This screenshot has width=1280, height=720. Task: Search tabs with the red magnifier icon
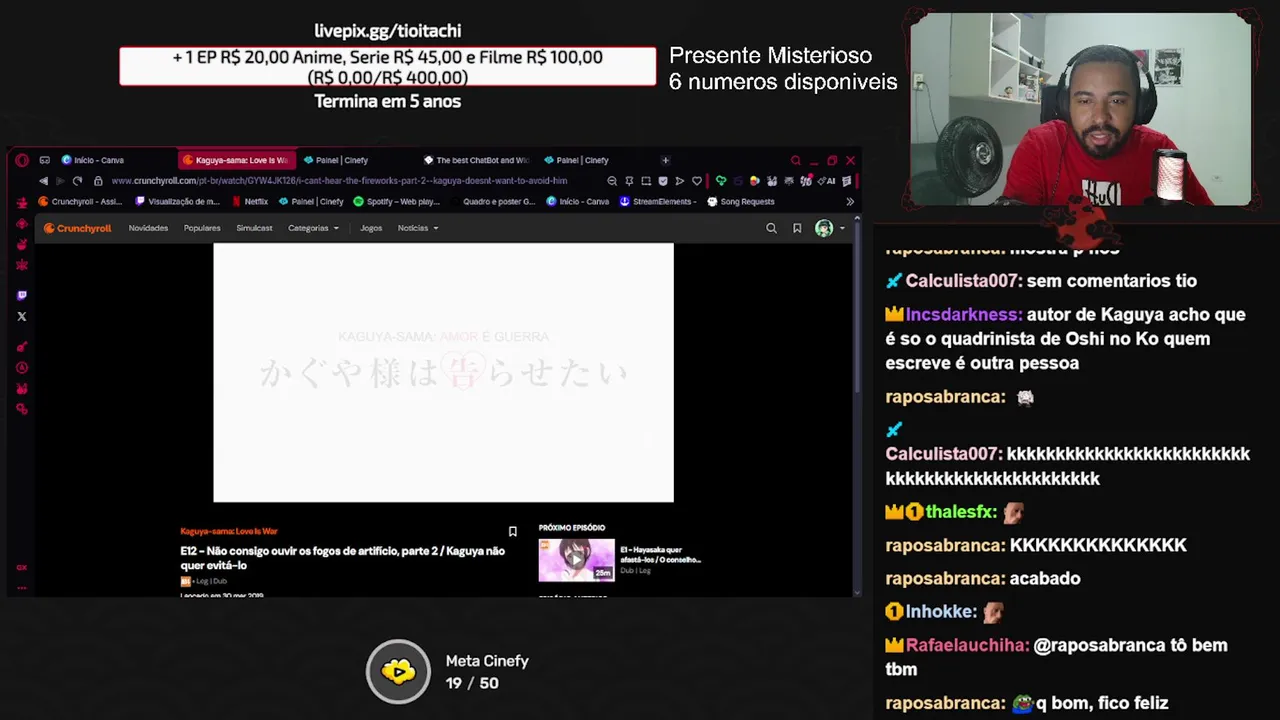point(796,160)
